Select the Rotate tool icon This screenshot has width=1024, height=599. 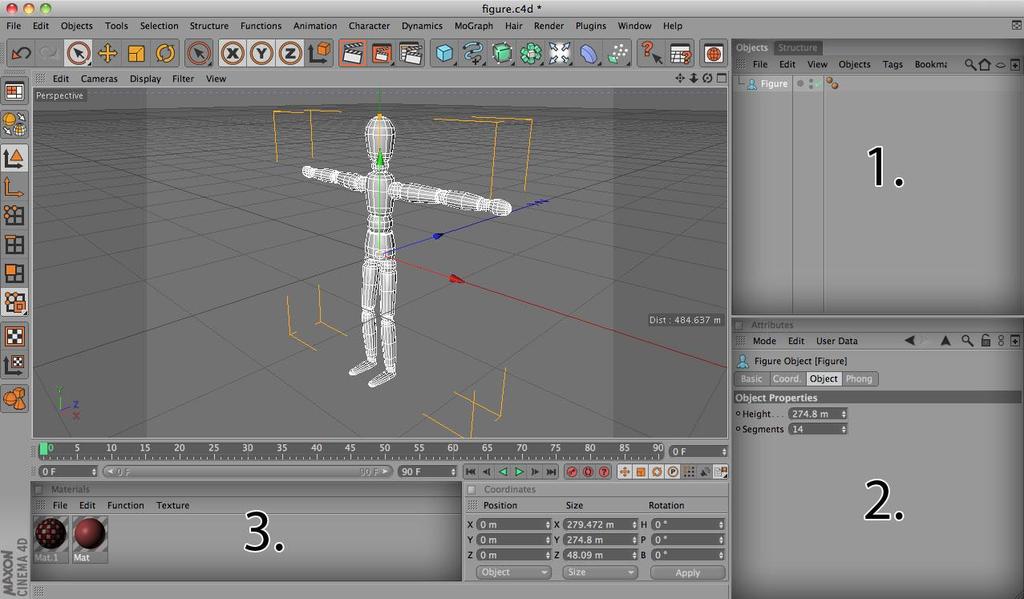165,53
